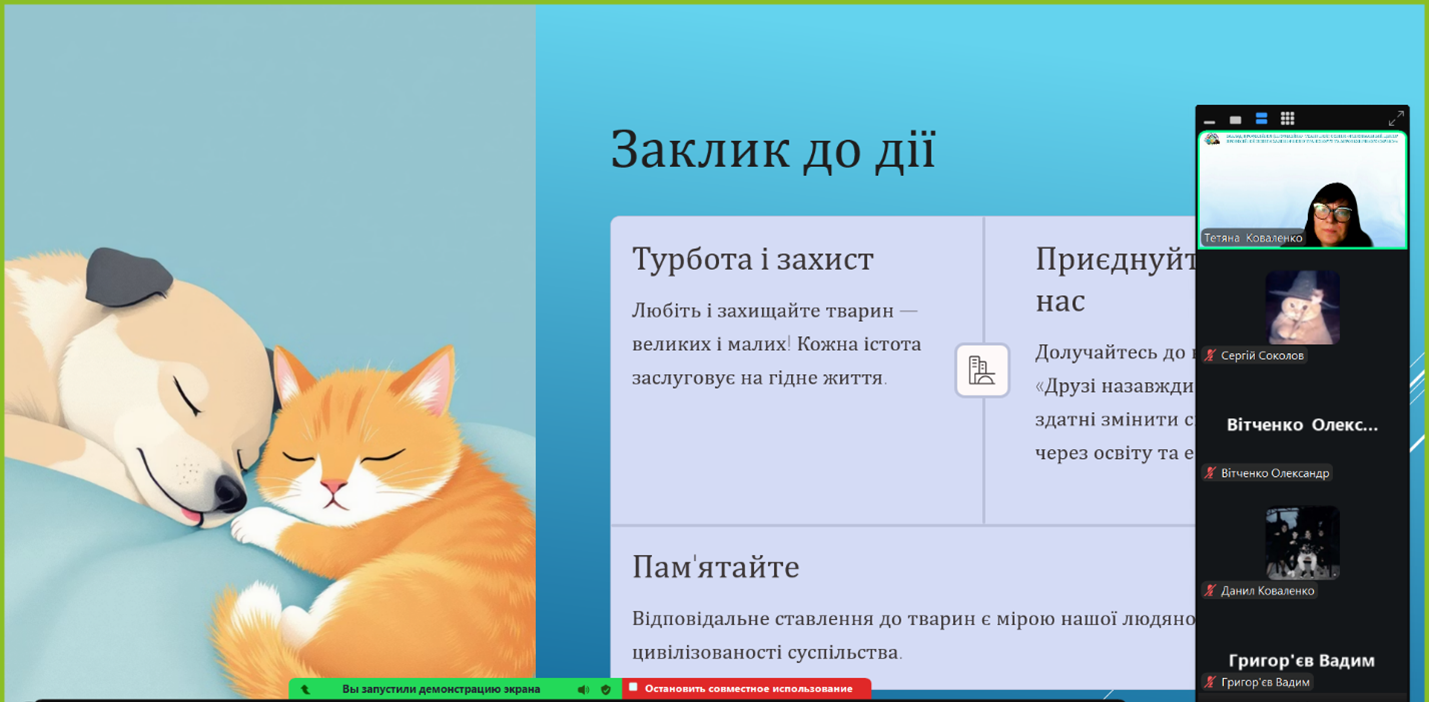Screen dimensions: 1429x702
Task: Click the speaker audio icon in share bar
Action: [x=583, y=689]
